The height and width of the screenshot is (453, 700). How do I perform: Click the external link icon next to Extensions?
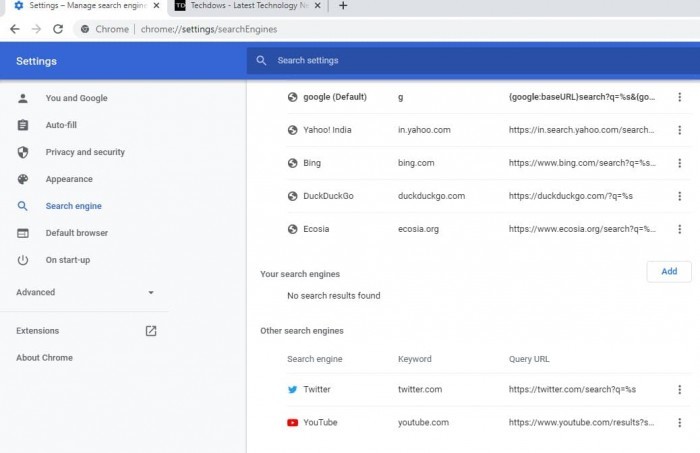point(151,331)
